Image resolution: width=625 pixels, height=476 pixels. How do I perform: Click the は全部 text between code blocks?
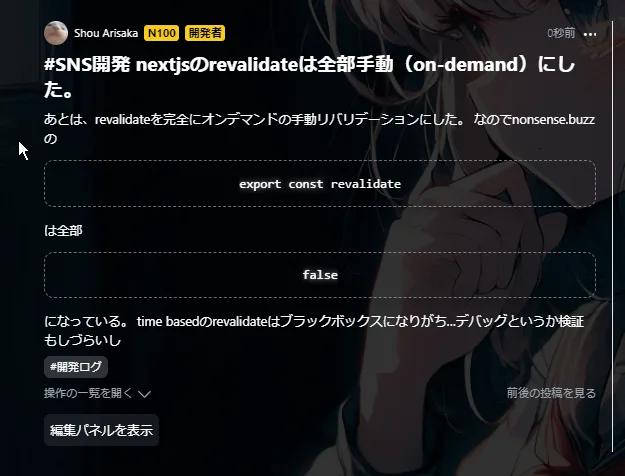click(x=63, y=230)
